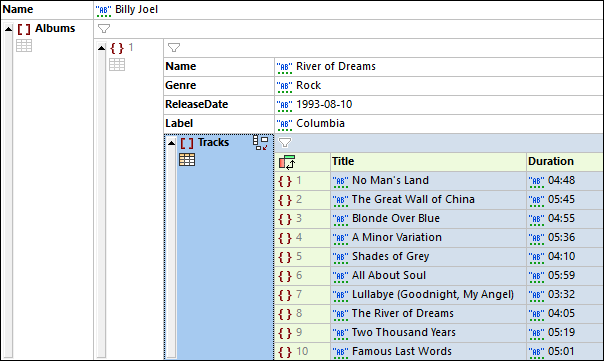This screenshot has height=361, width=604.
Task: Click the tree view icon beside Tracks
Action: coord(260,143)
